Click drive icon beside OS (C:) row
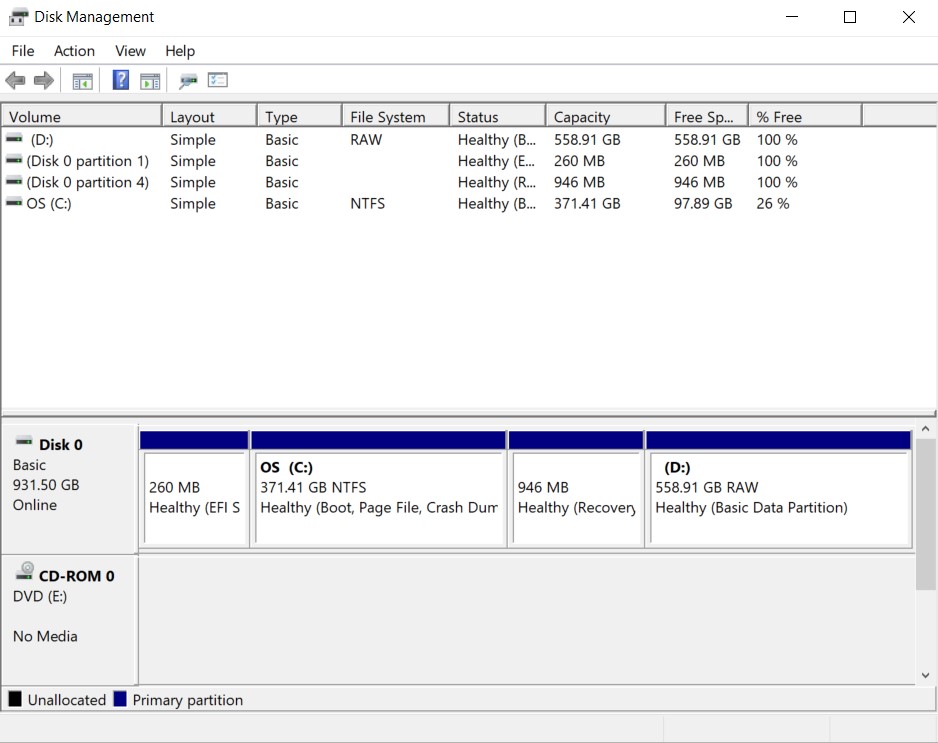The width and height of the screenshot is (938, 743). click(14, 203)
